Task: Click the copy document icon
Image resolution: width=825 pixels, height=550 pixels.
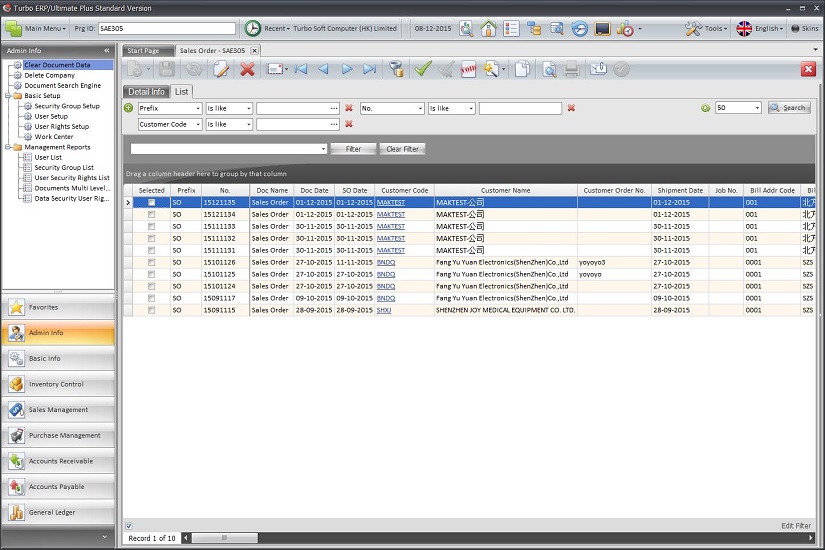Action: pos(522,69)
